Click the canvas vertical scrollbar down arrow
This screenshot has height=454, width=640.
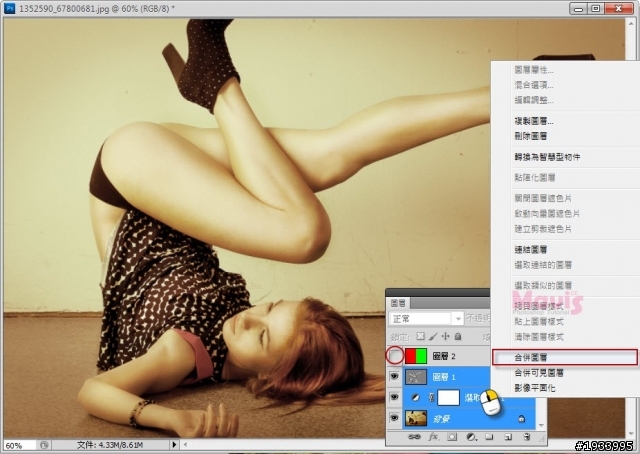pos(631,434)
